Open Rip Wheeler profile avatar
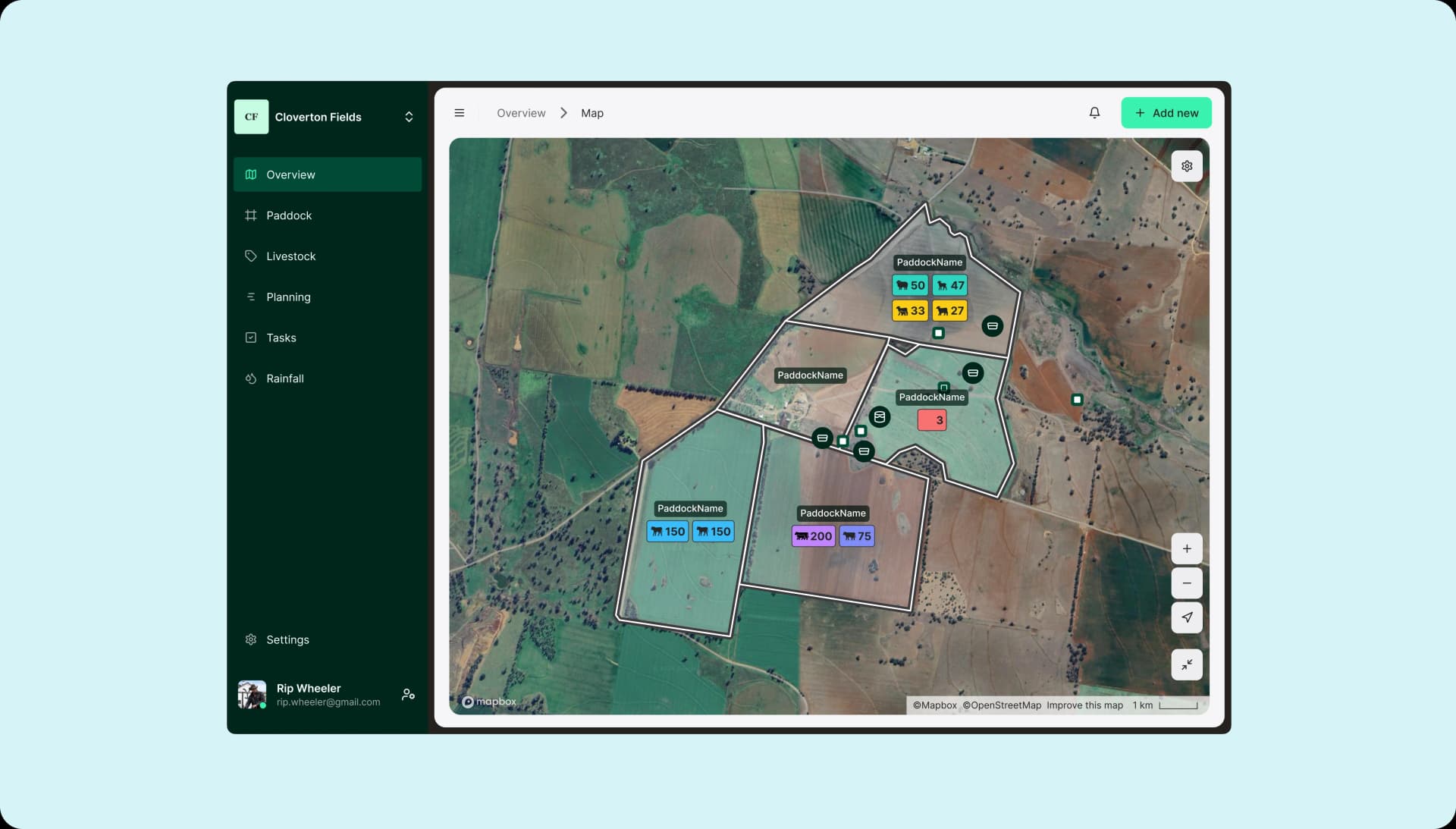This screenshot has width=1456, height=829. pos(252,694)
